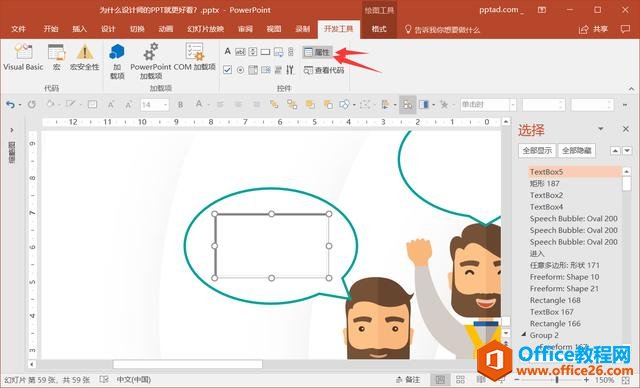Insert the Option Button control
The image size is (640, 388).
click(240, 70)
